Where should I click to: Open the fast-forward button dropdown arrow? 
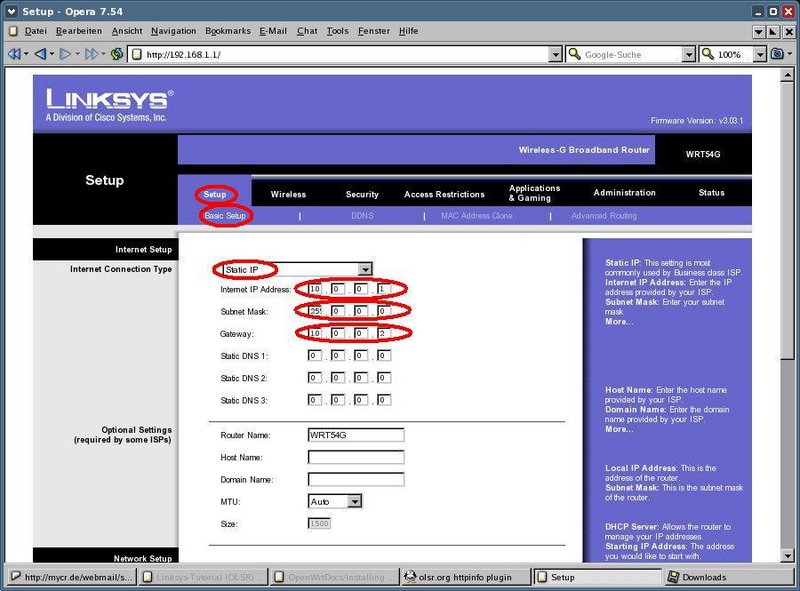pyautogui.click(x=103, y=54)
